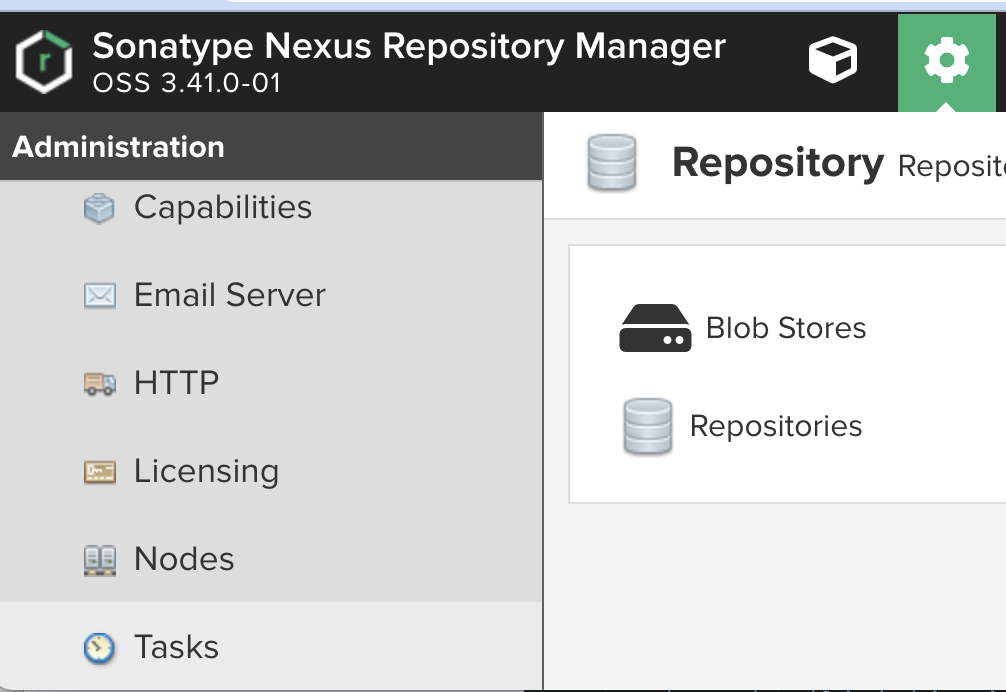Click the Administration gear icon
Viewport: 1006px width, 692px height.
tap(946, 62)
